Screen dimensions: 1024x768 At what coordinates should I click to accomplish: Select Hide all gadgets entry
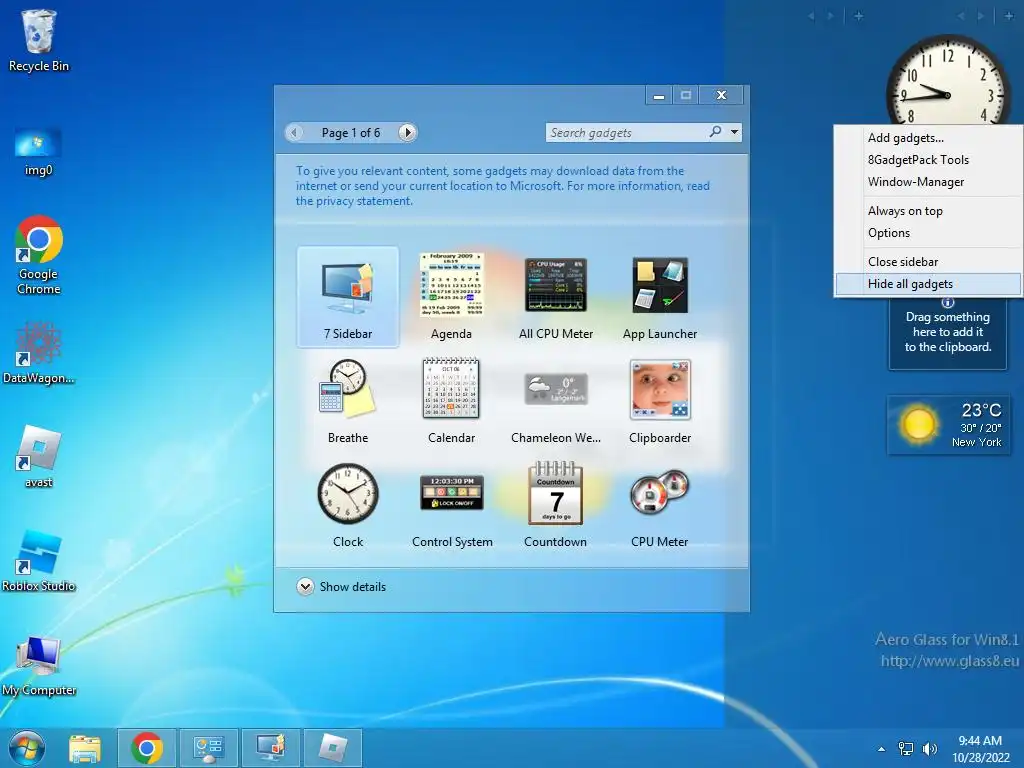click(x=928, y=284)
